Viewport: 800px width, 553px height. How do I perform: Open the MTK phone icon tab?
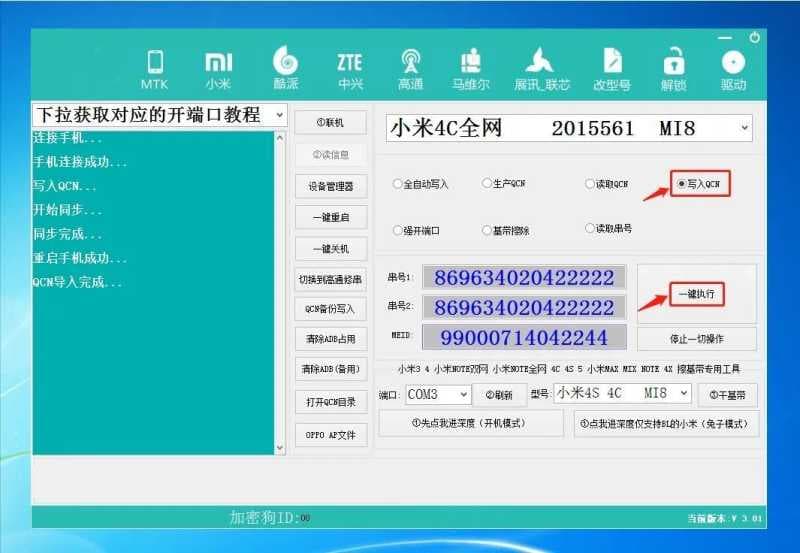coord(155,69)
